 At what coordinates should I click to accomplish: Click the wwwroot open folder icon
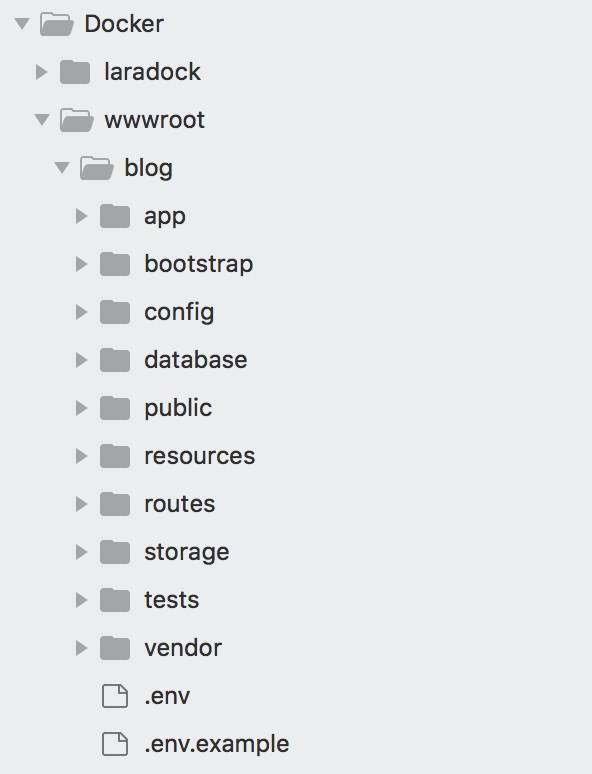76,120
